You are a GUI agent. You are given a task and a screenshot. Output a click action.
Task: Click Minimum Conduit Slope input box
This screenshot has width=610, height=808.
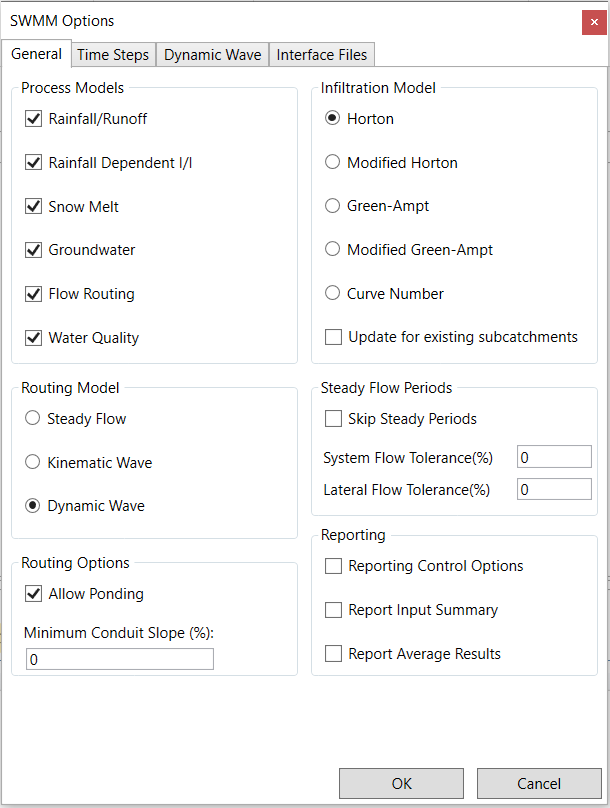click(120, 659)
